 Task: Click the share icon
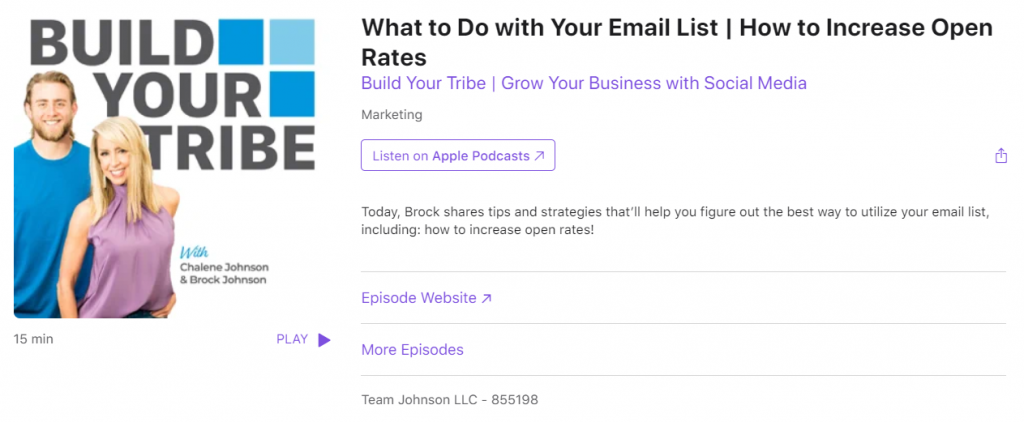1000,155
